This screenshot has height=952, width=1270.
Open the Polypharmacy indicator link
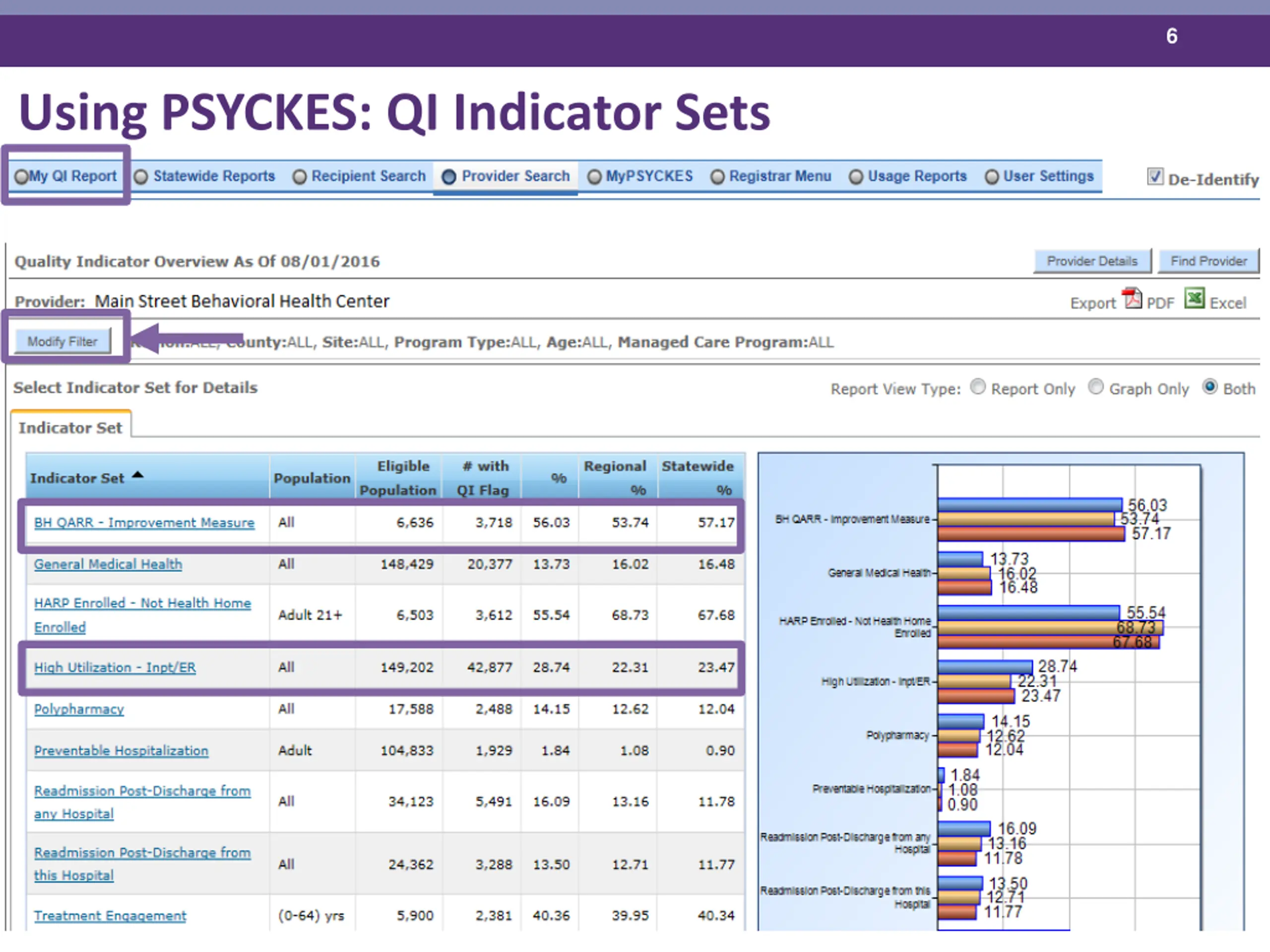click(79, 709)
